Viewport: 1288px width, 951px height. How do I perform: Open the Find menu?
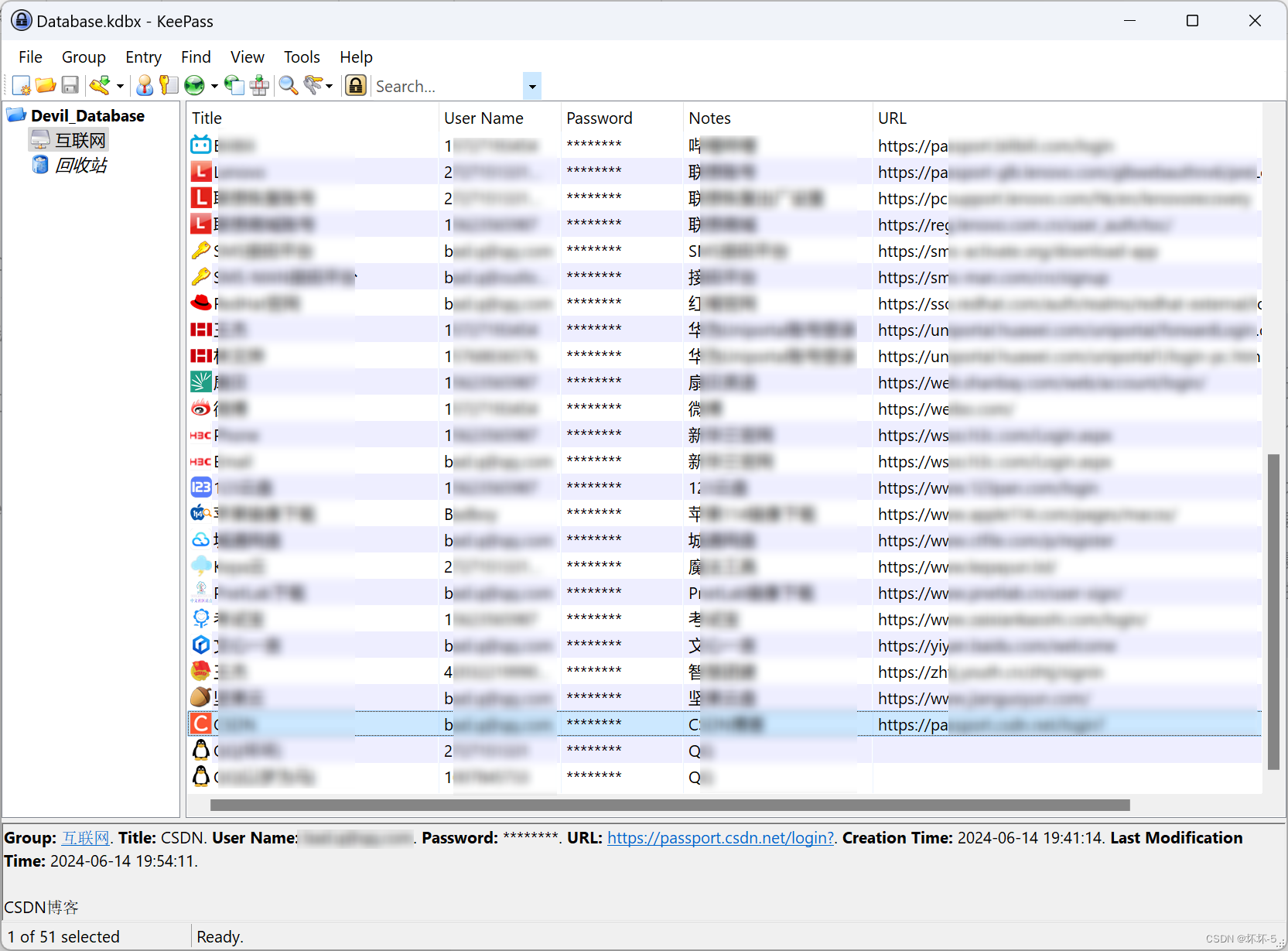pos(196,56)
